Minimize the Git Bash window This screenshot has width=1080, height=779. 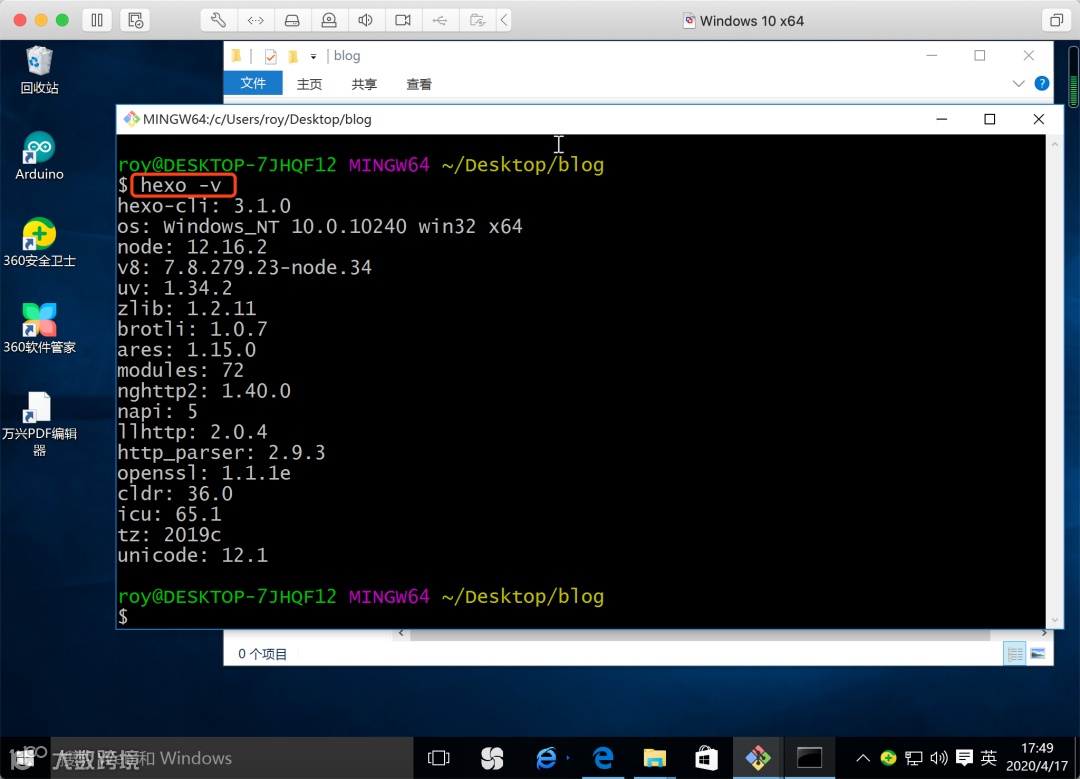tap(942, 119)
